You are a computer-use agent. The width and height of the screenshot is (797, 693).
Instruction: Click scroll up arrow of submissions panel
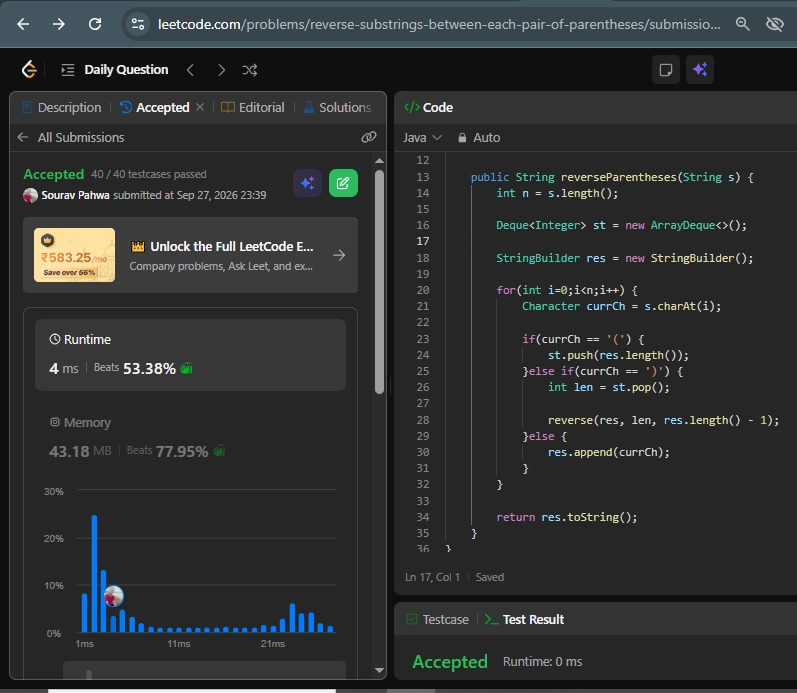click(379, 161)
